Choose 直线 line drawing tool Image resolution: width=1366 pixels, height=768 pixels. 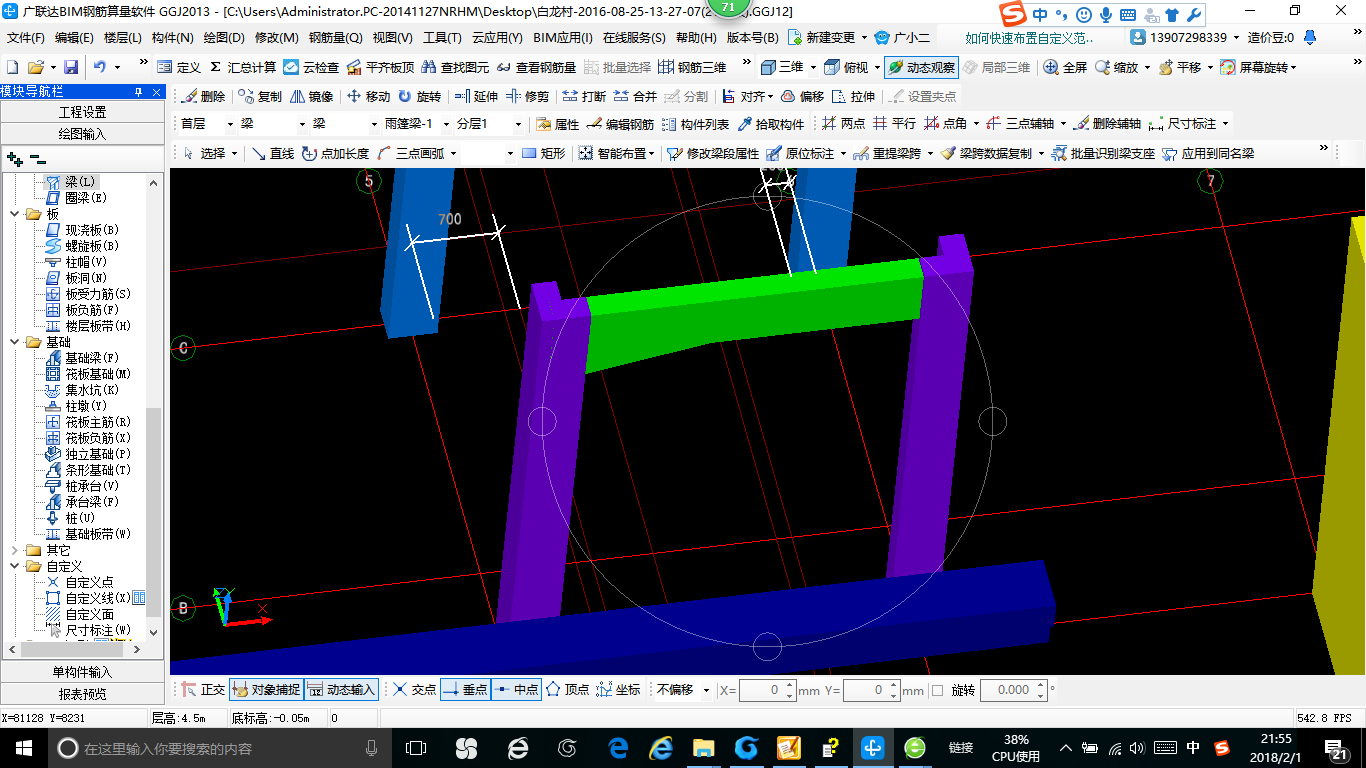click(272, 154)
